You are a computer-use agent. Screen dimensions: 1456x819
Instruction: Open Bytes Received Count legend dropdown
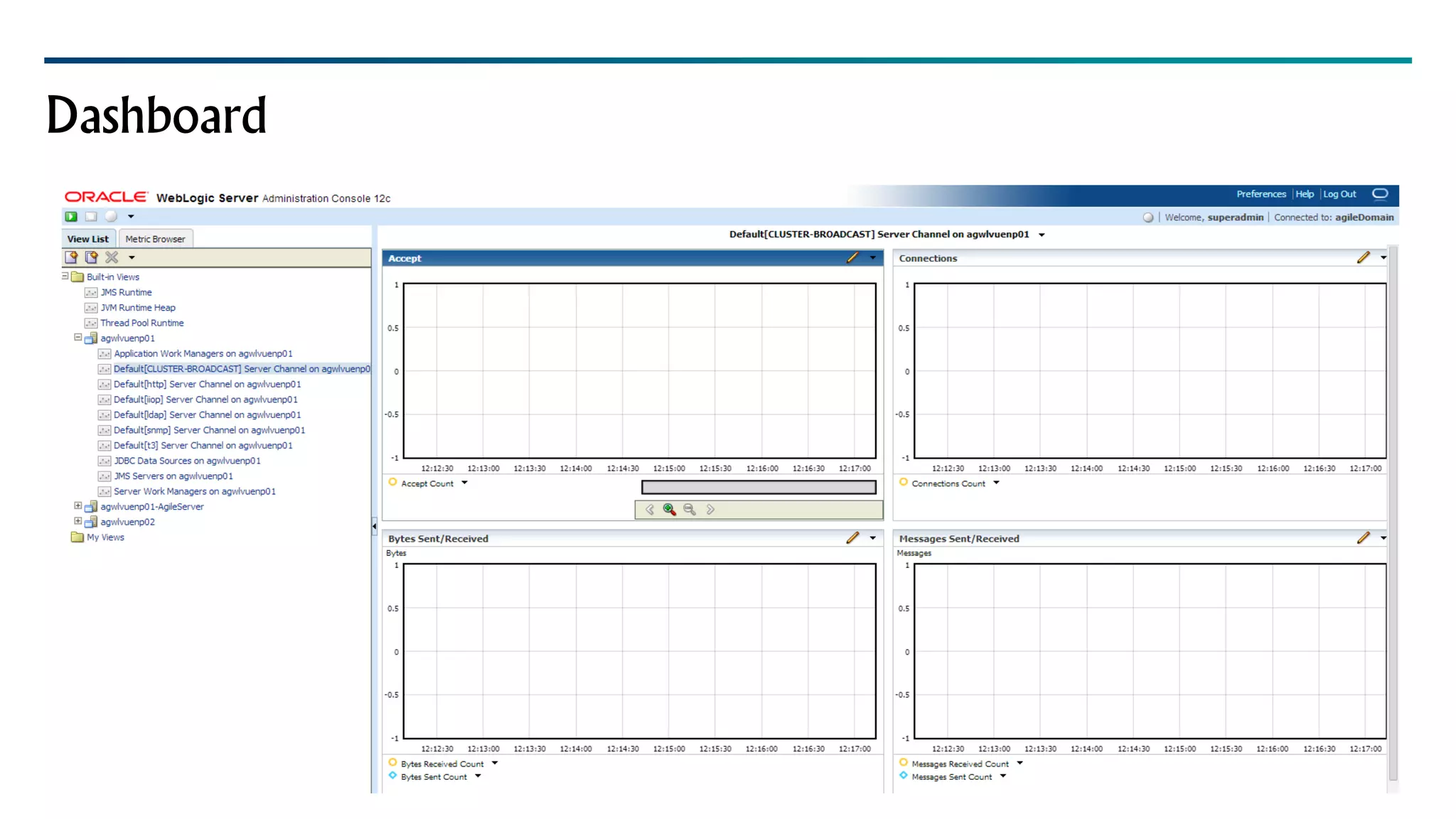pos(495,764)
